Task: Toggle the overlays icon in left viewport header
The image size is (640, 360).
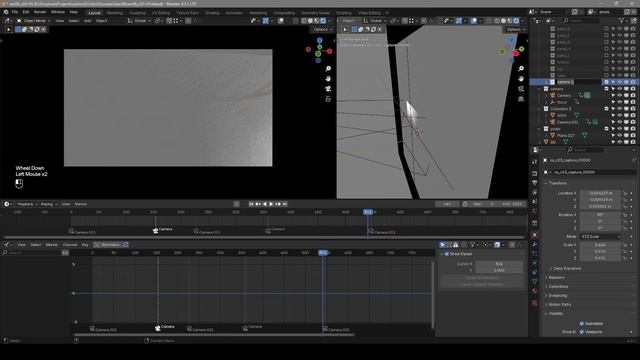Action: coord(280,20)
